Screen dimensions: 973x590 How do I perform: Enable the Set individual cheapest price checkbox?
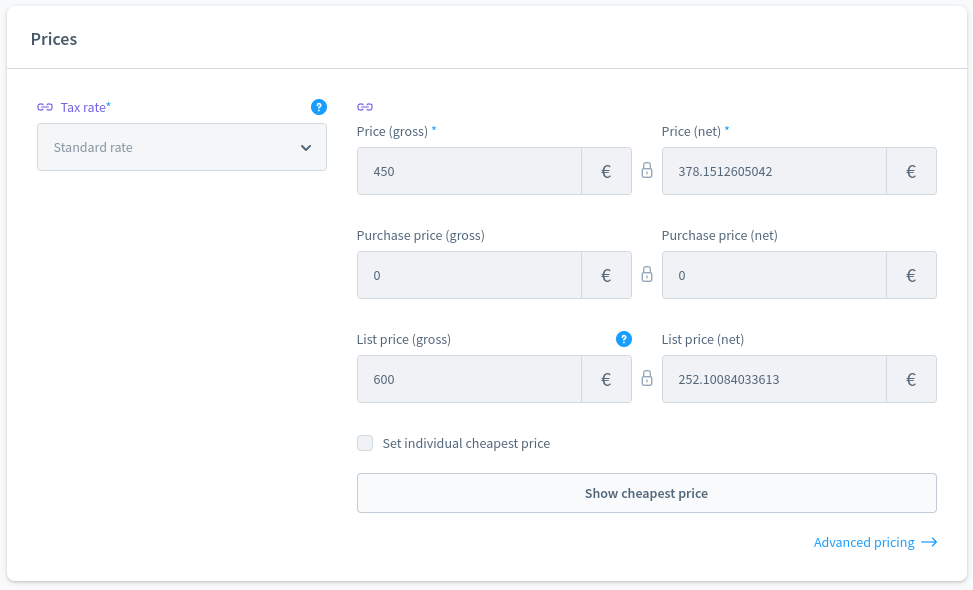365,443
